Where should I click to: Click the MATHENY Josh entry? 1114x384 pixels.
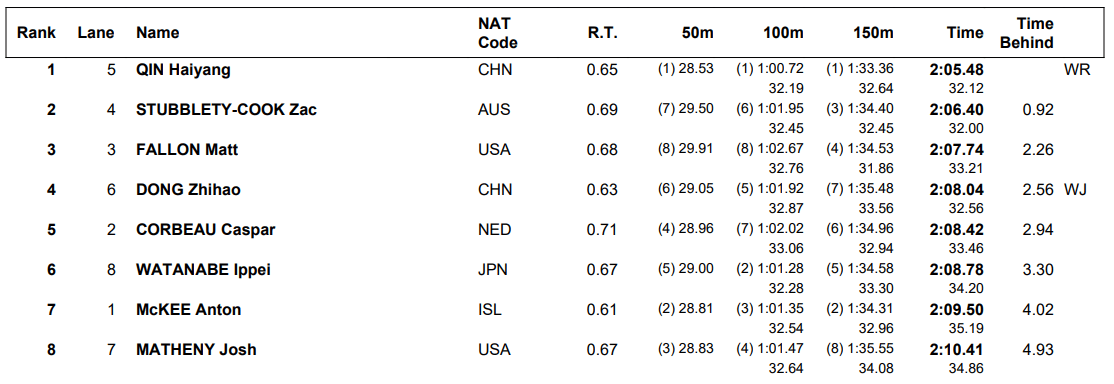(x=196, y=349)
